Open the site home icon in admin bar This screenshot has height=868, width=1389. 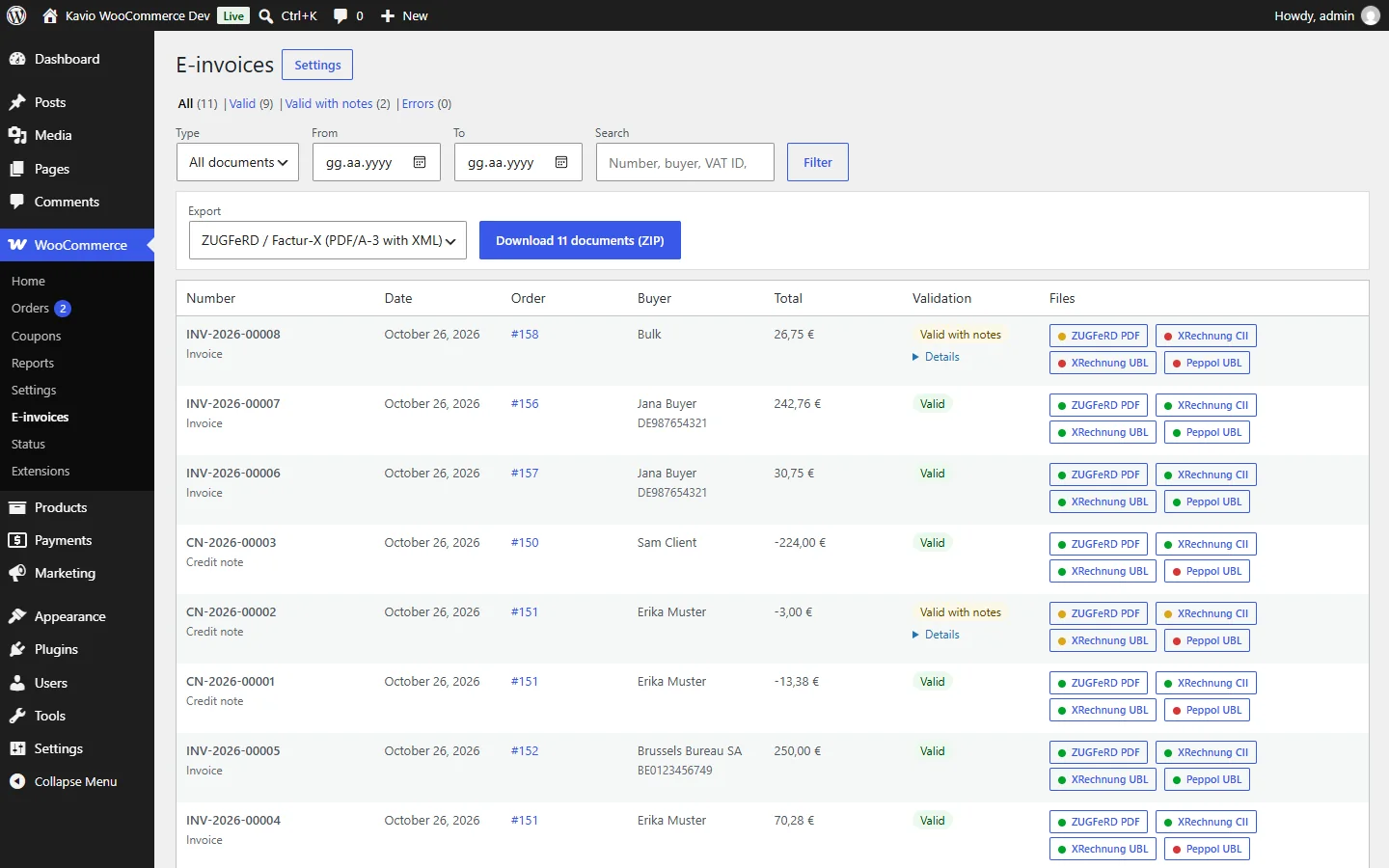coord(50,15)
